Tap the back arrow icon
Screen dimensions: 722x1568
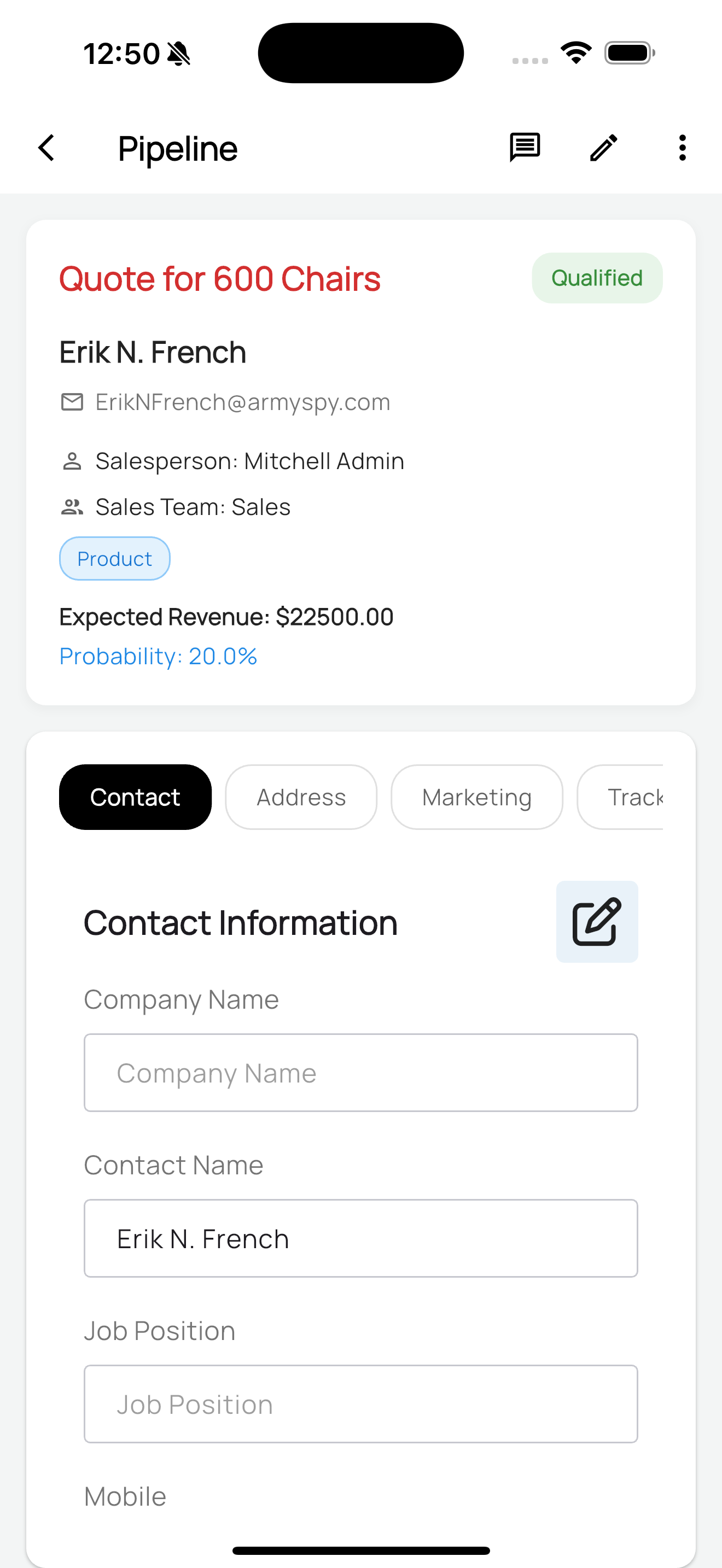47,148
